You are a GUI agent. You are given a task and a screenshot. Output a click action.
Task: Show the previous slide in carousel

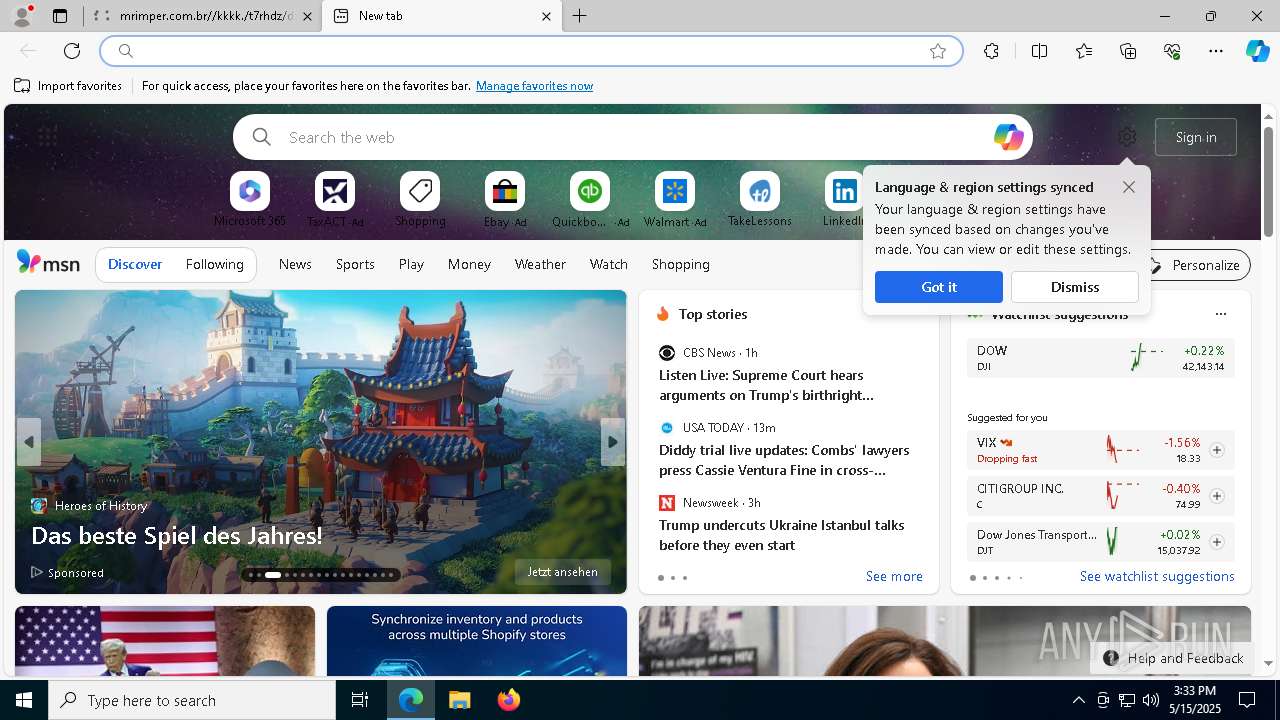[28, 442]
